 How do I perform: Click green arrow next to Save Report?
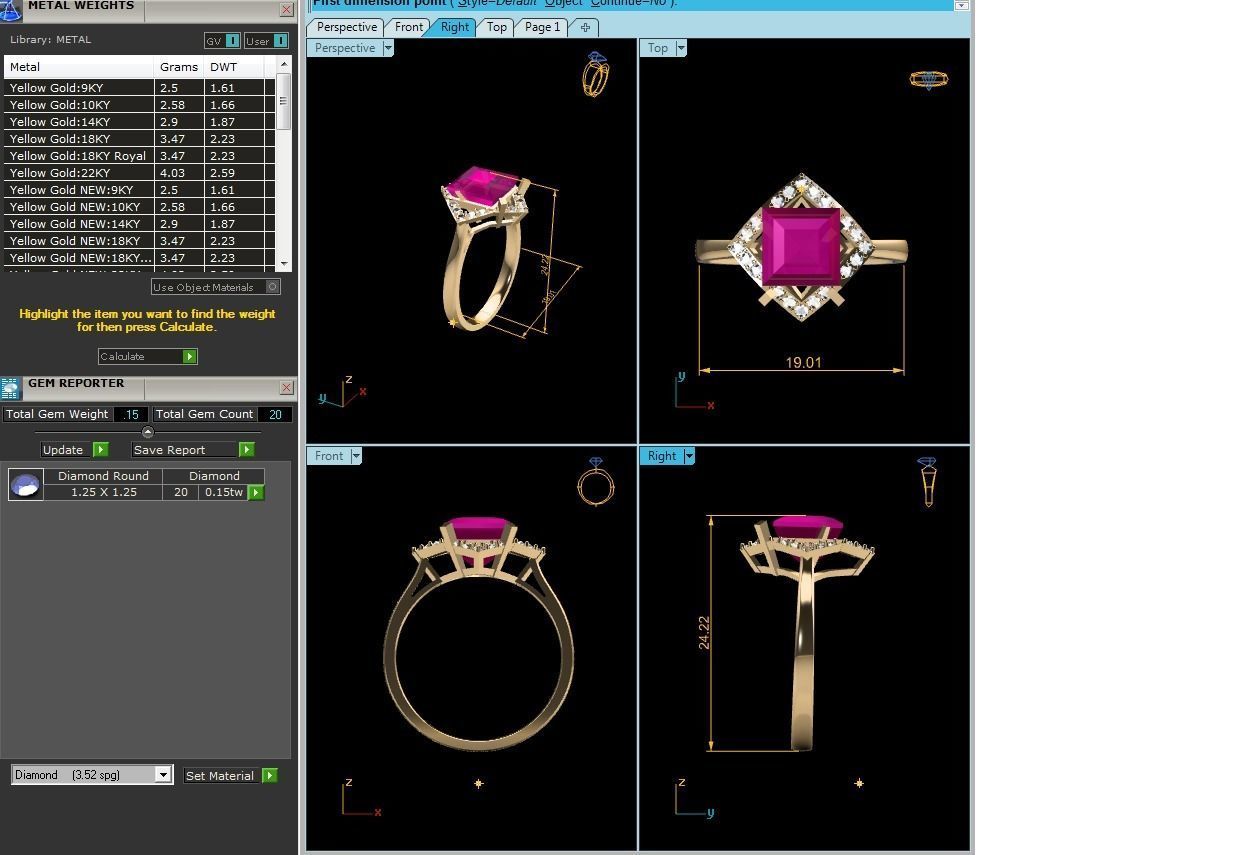pyautogui.click(x=246, y=450)
